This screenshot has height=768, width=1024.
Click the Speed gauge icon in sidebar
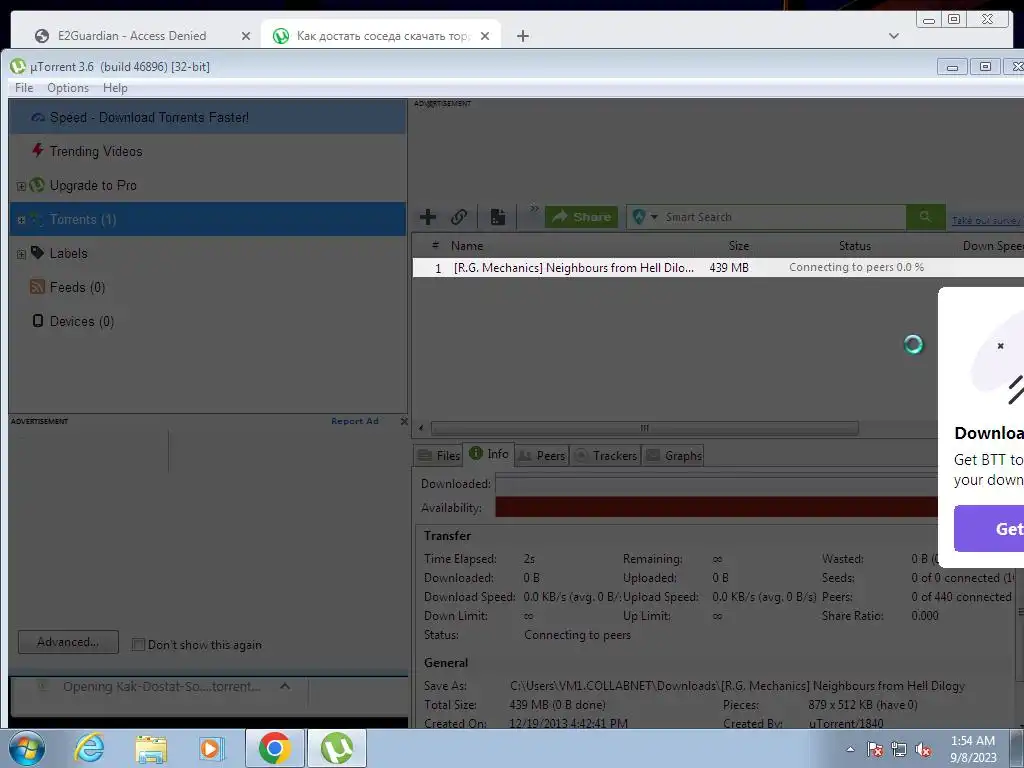coord(38,118)
